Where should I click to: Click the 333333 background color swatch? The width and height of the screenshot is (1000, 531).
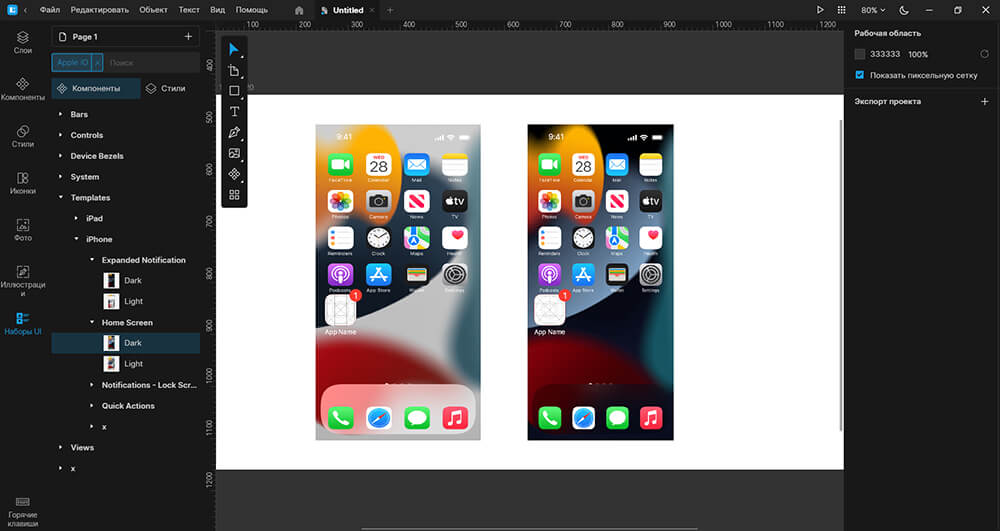point(860,54)
